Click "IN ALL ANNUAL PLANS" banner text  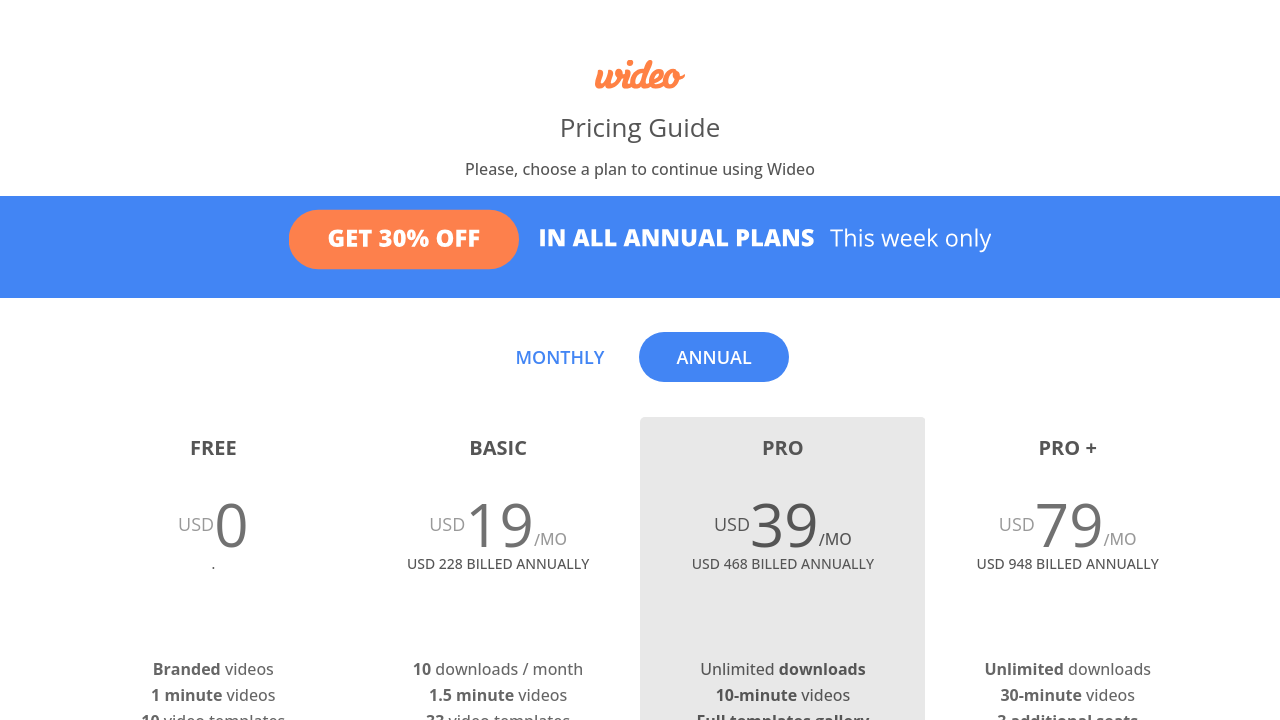point(676,238)
